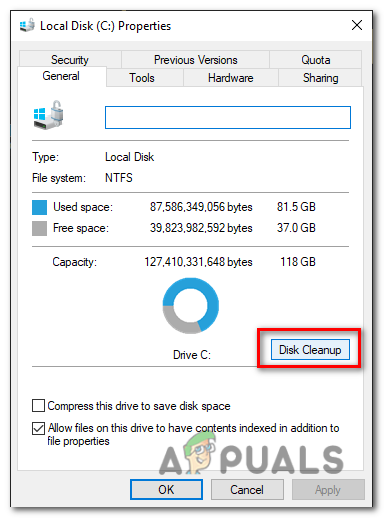Click the Free space: label

[81, 228]
